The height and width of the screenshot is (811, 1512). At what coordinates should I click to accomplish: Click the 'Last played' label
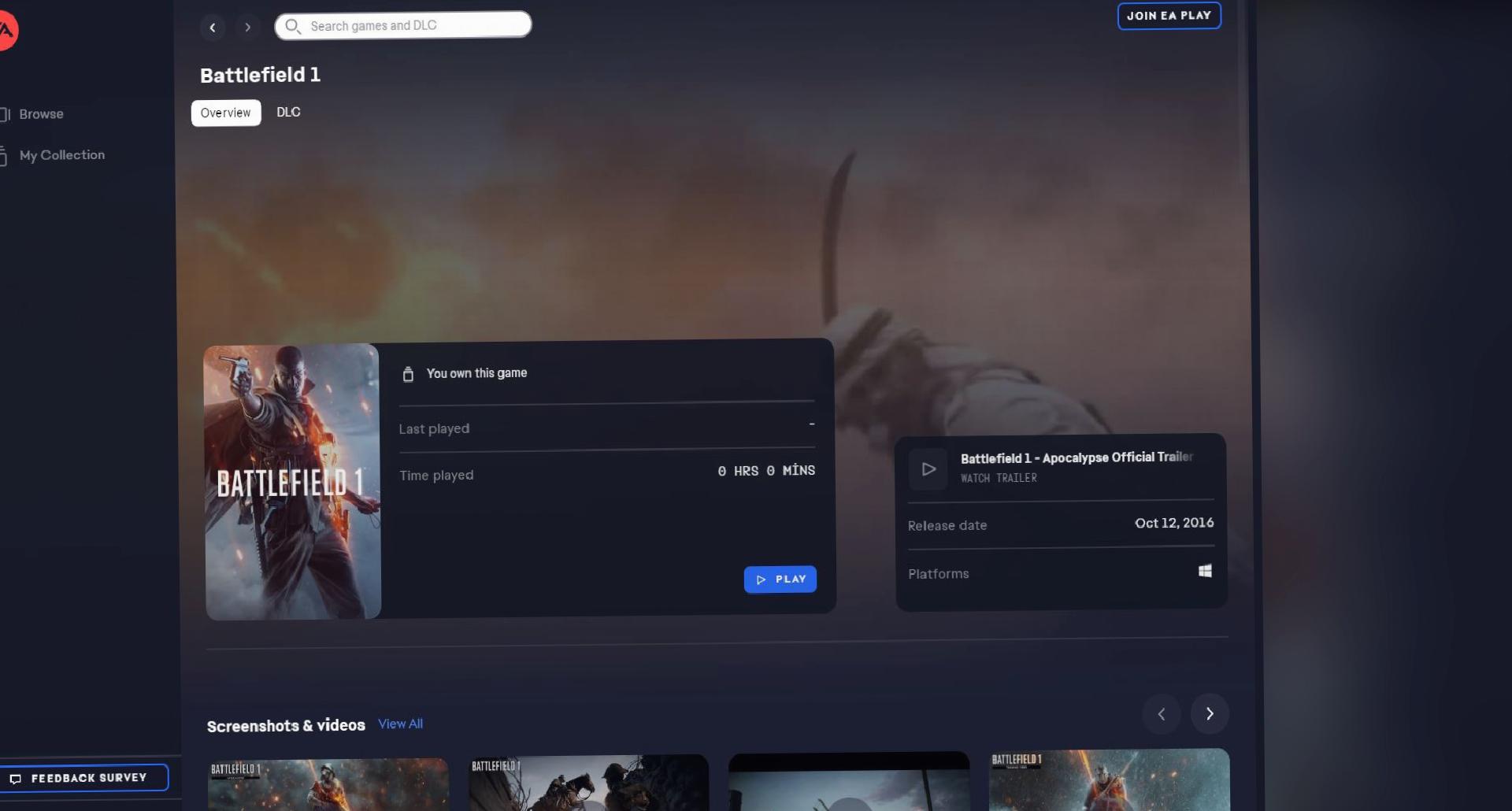(x=434, y=429)
